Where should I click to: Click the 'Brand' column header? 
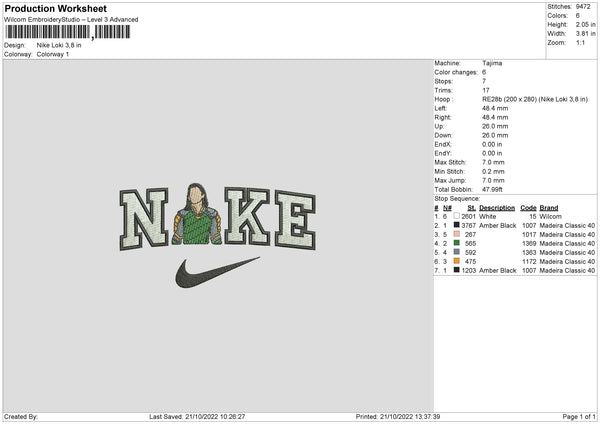[x=549, y=208]
